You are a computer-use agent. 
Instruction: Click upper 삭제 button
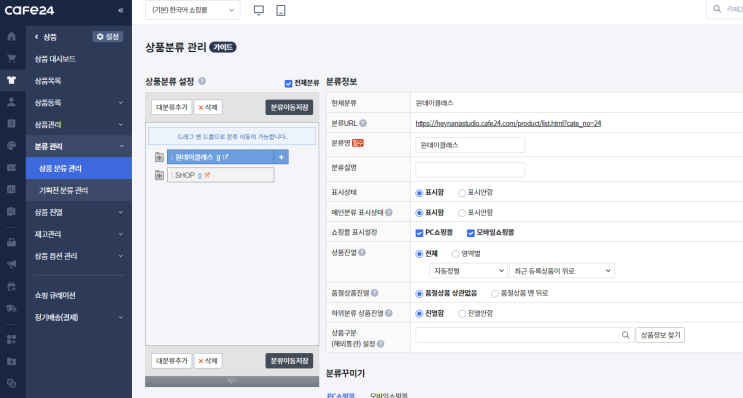coord(208,107)
